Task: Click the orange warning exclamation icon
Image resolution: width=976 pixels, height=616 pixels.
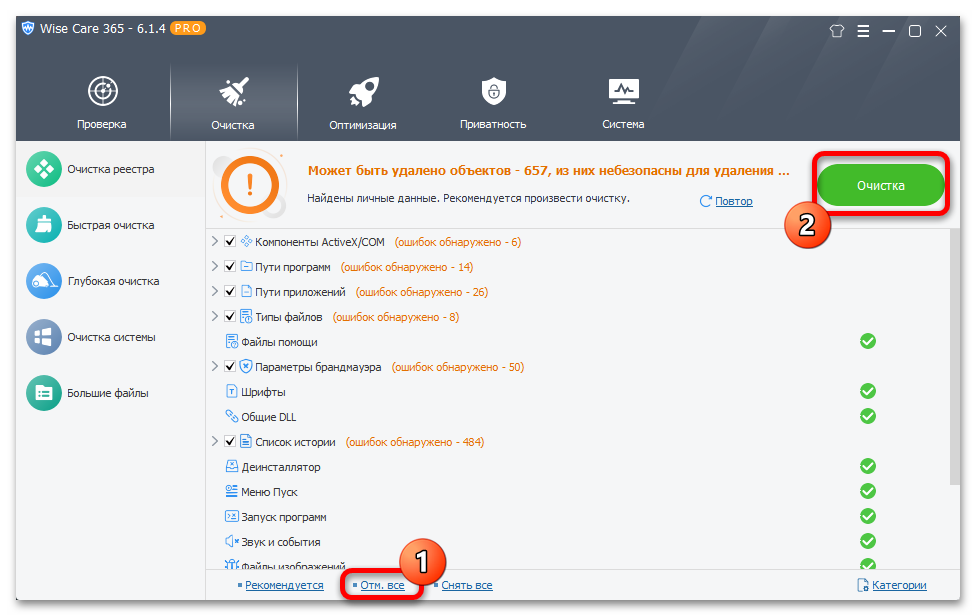Action: [x=250, y=185]
